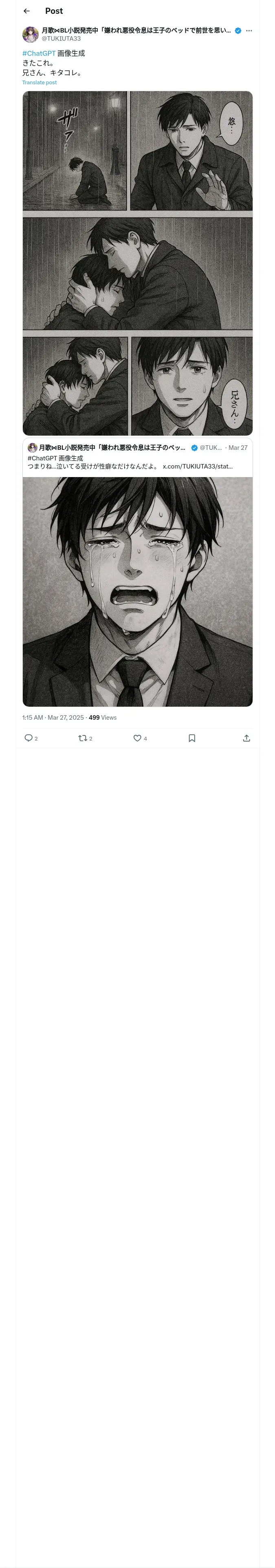This screenshot has width=275, height=1568.
Task: Click the post timestamp 1:15 AM Mar 27, 2025
Action: (53, 718)
